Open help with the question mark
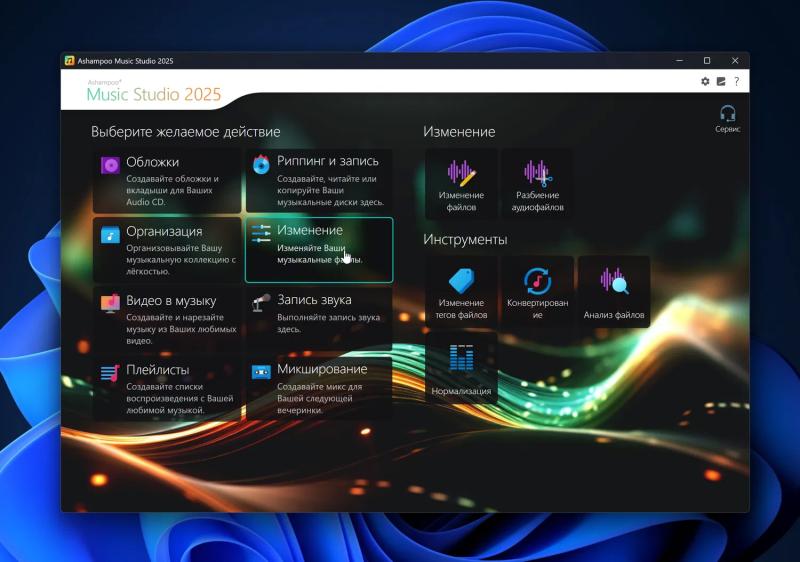This screenshot has height=562, width=800. tap(736, 81)
